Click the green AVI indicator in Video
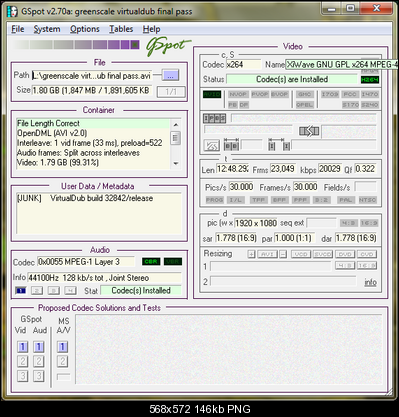The height and width of the screenshot is (417, 399). [212, 94]
